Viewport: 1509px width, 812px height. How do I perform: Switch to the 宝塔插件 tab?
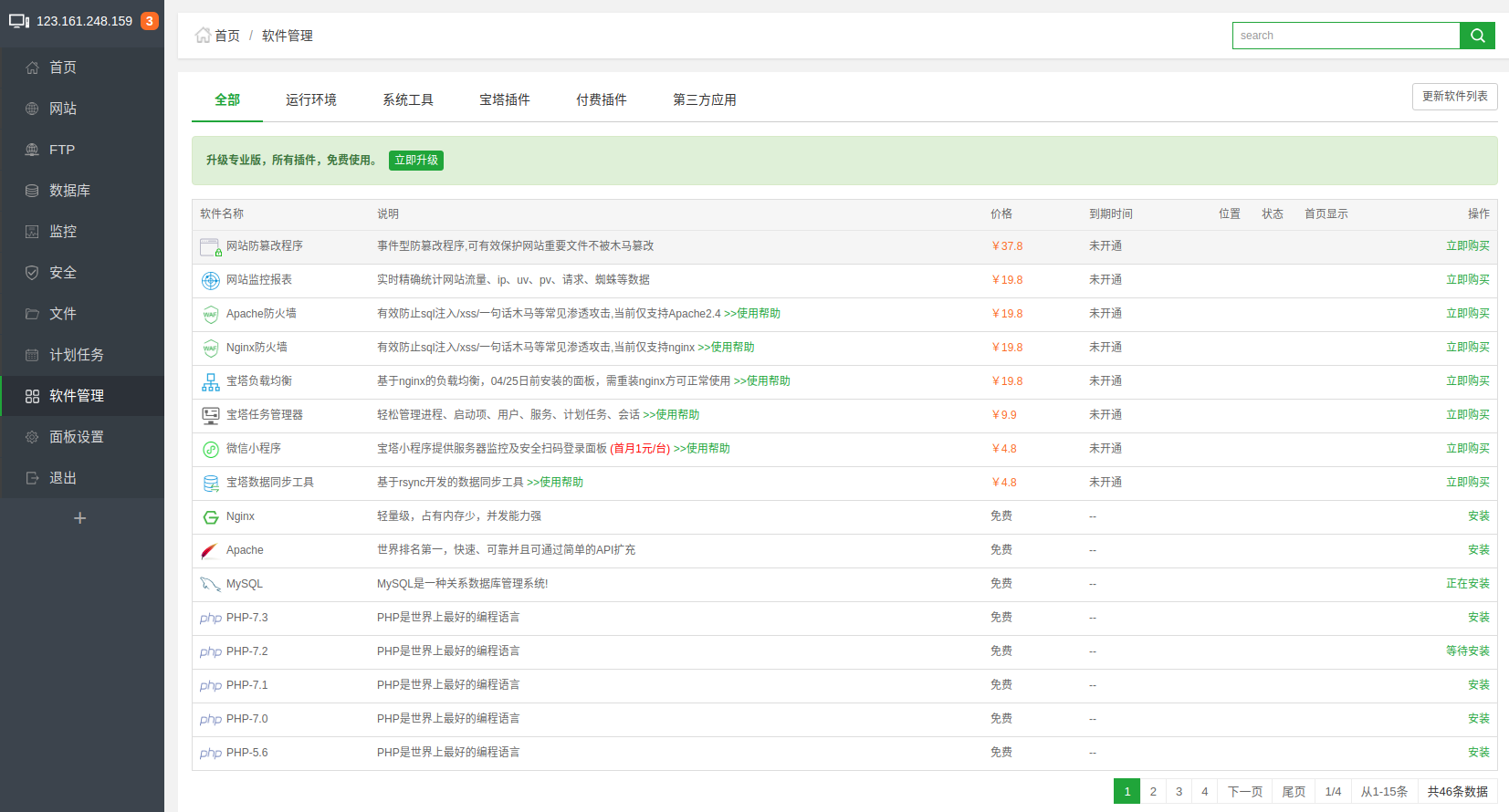505,99
